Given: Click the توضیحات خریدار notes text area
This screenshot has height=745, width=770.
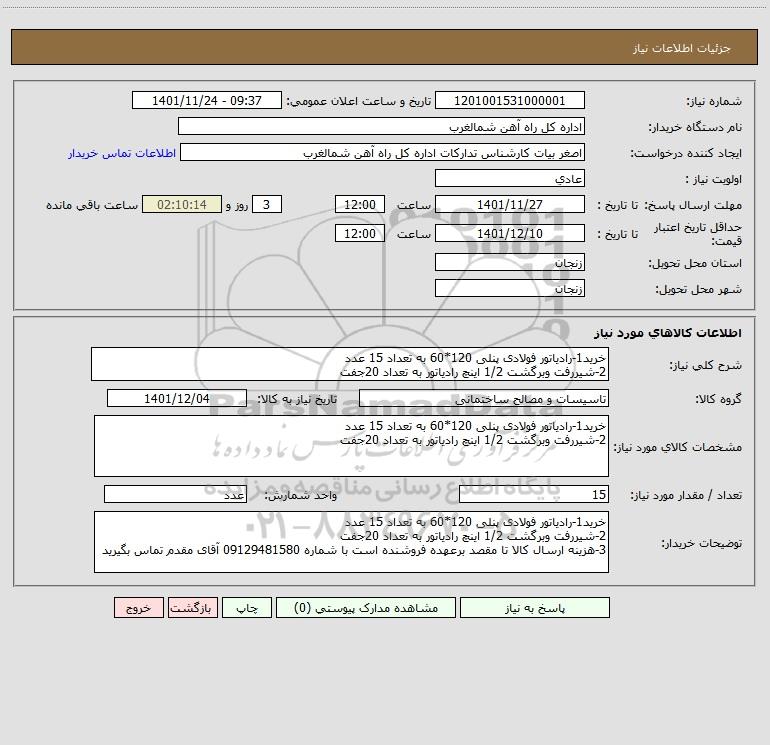Looking at the screenshot, I should (x=351, y=542).
